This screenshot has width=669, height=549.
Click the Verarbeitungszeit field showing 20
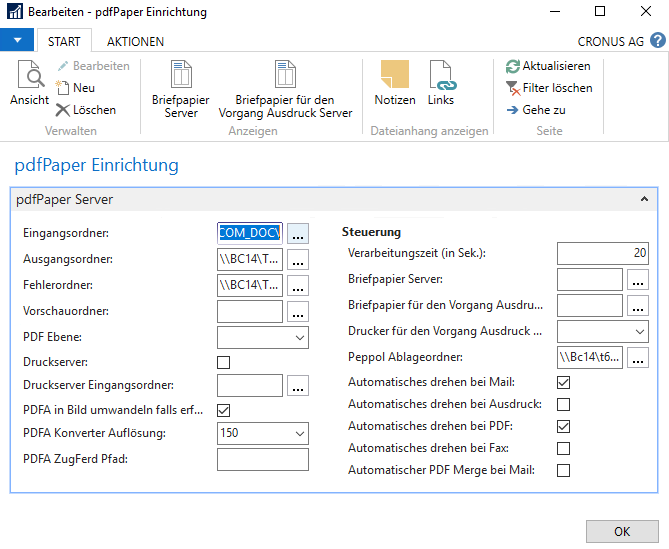click(x=603, y=253)
